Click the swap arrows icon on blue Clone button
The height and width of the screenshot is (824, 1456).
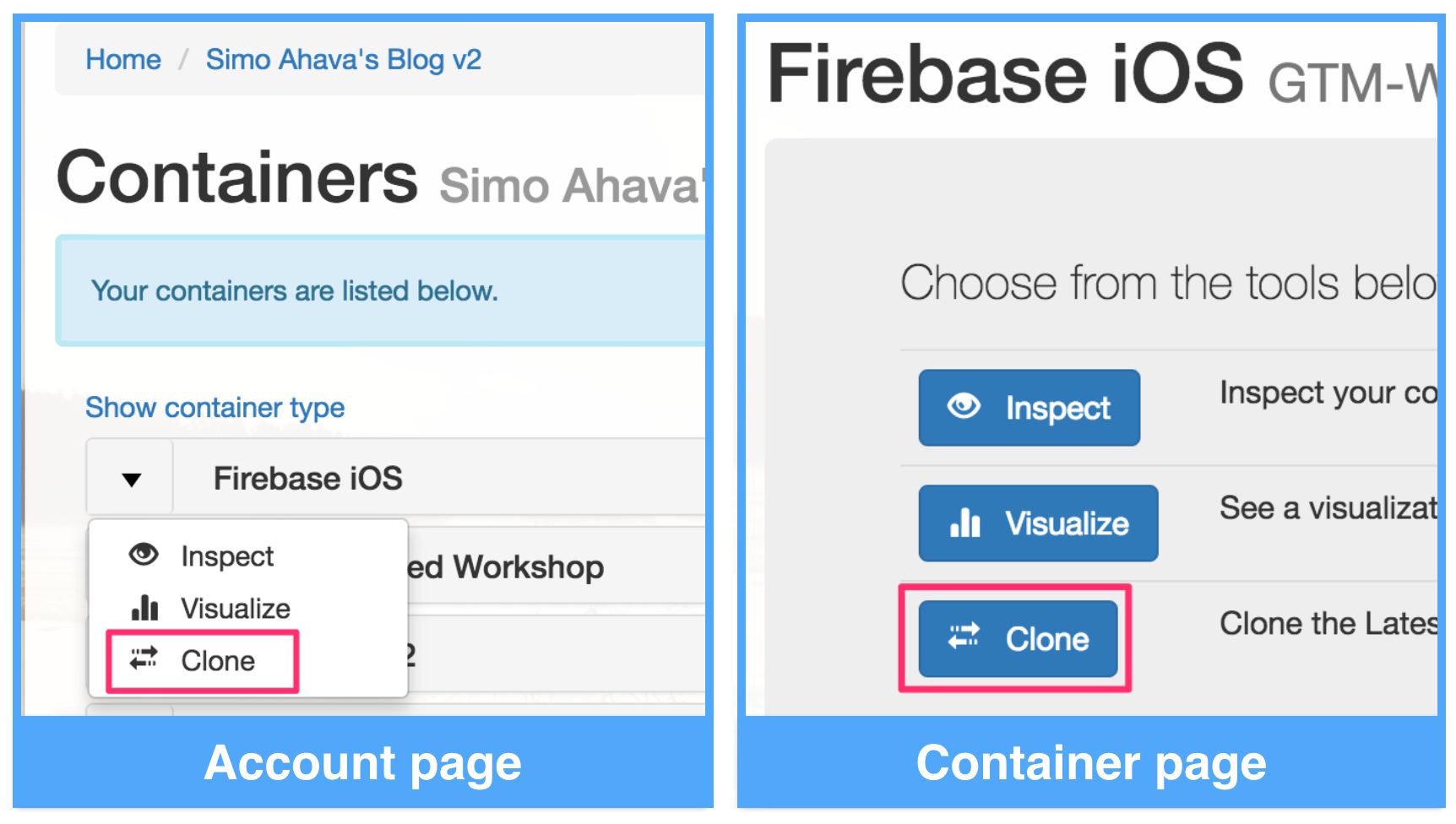964,637
